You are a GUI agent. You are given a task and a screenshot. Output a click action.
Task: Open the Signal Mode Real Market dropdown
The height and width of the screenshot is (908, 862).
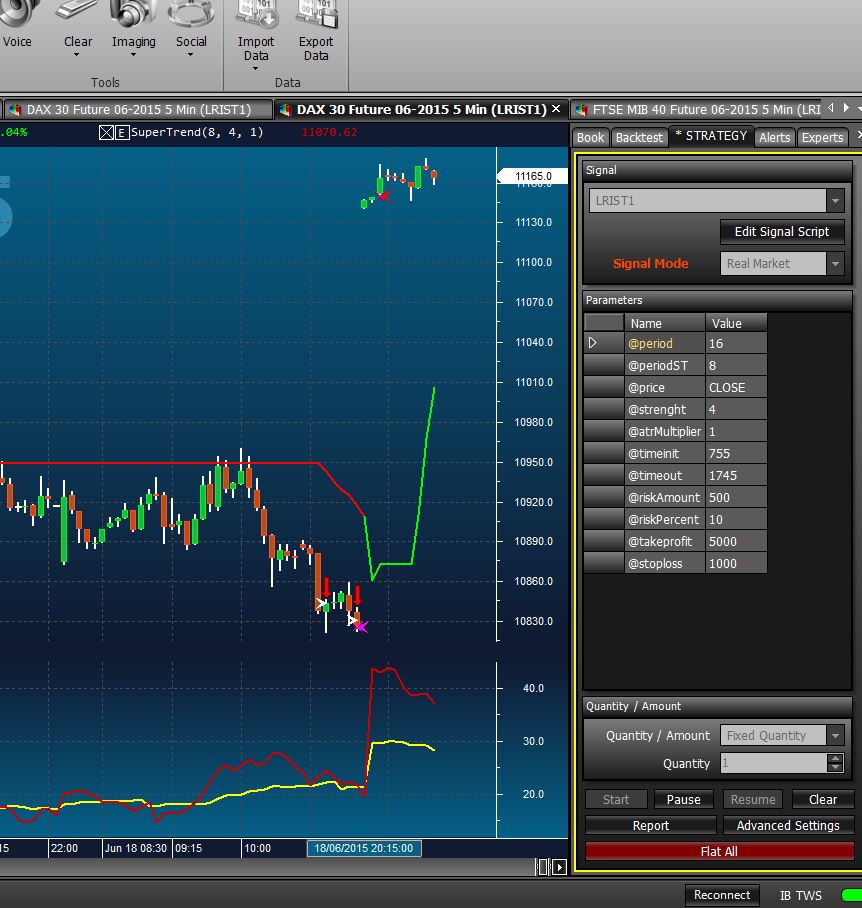[835, 263]
